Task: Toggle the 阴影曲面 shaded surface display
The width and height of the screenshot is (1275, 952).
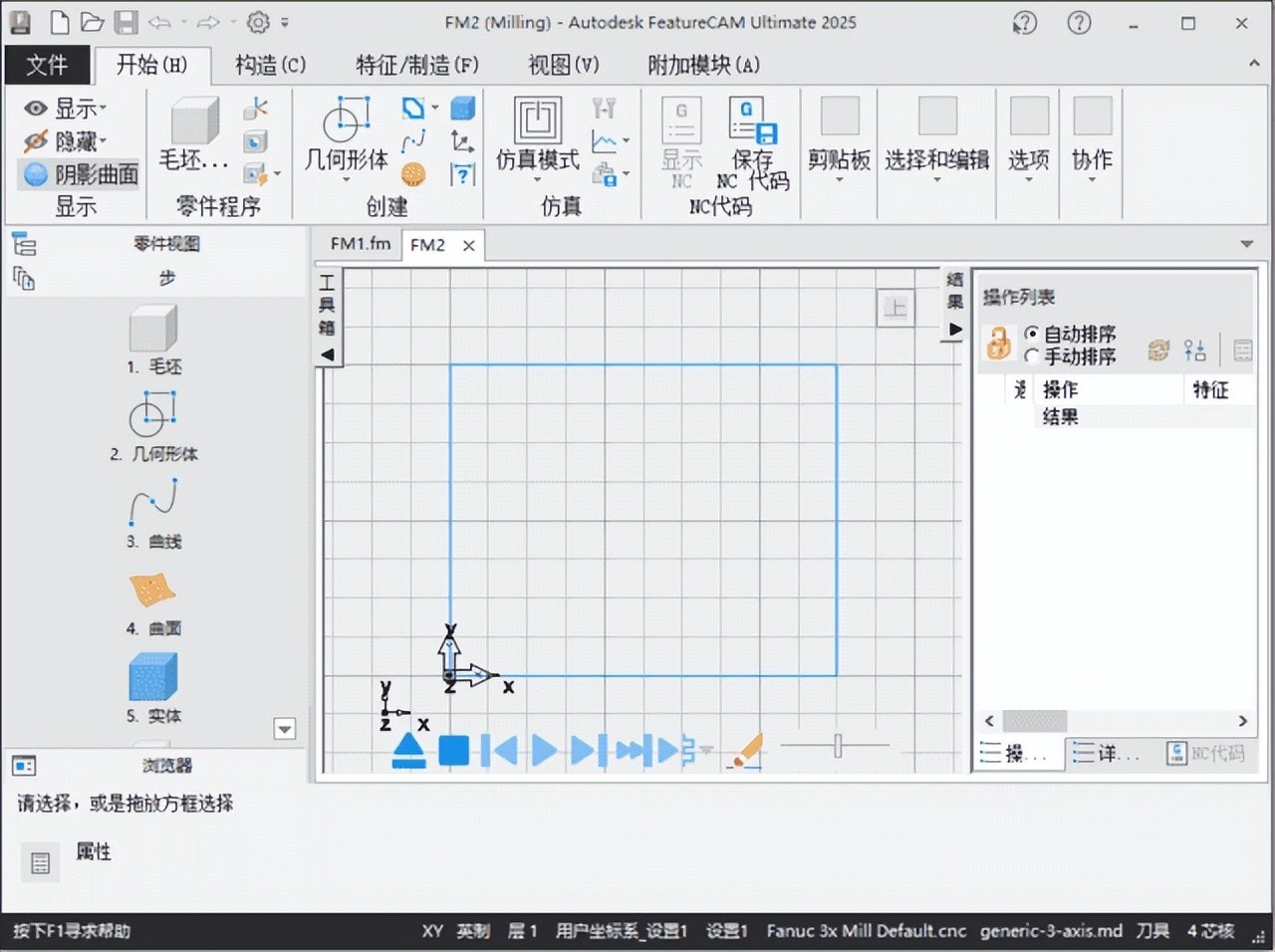Action: (x=80, y=174)
